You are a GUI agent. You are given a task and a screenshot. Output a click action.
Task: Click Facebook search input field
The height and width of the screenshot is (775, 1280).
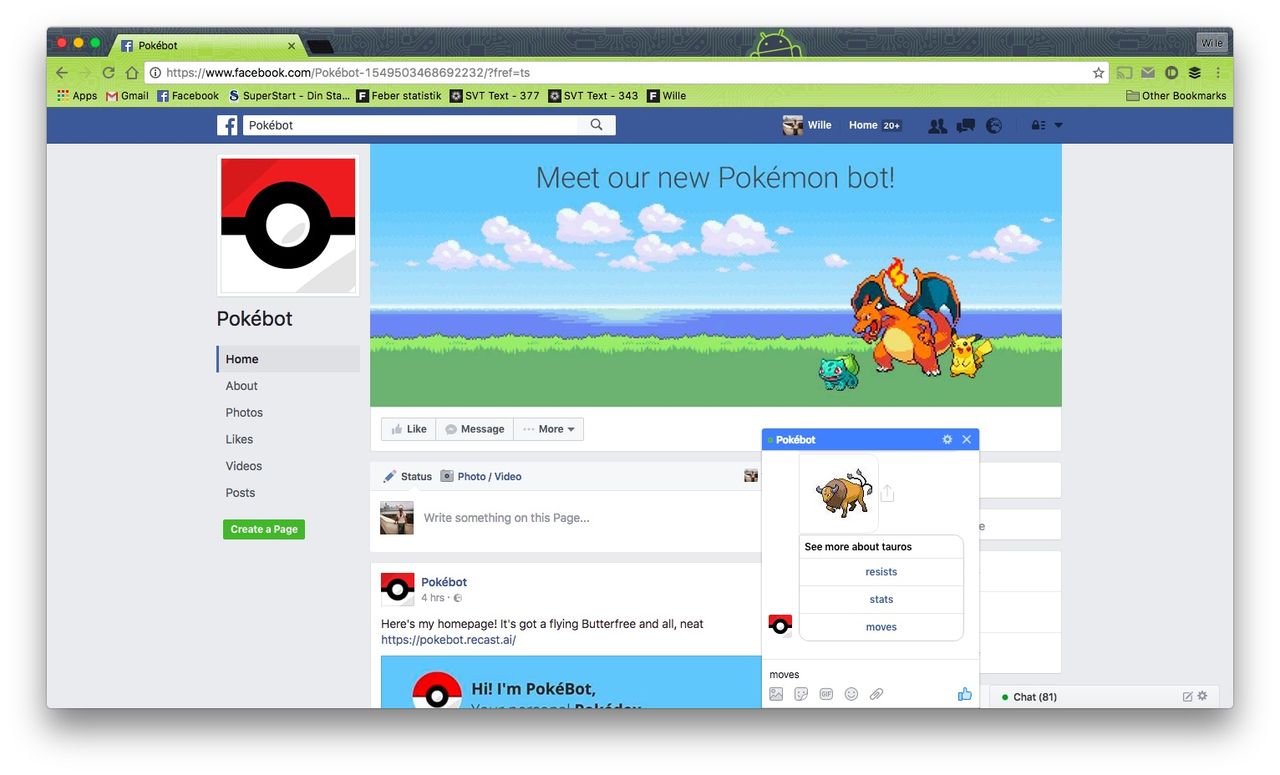(x=410, y=125)
